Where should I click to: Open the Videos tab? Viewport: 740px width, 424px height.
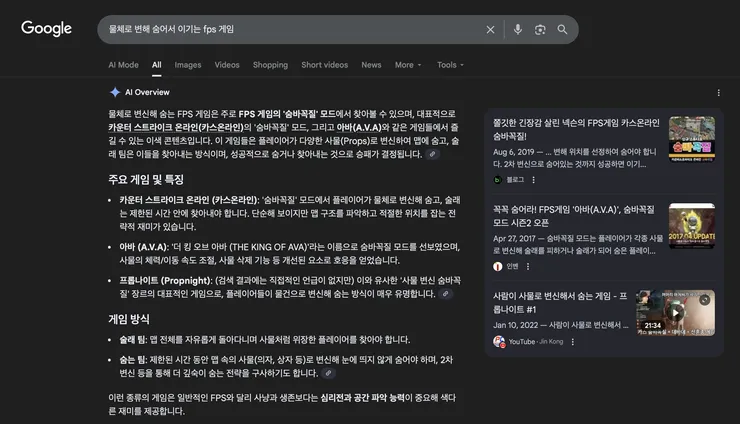(x=227, y=65)
